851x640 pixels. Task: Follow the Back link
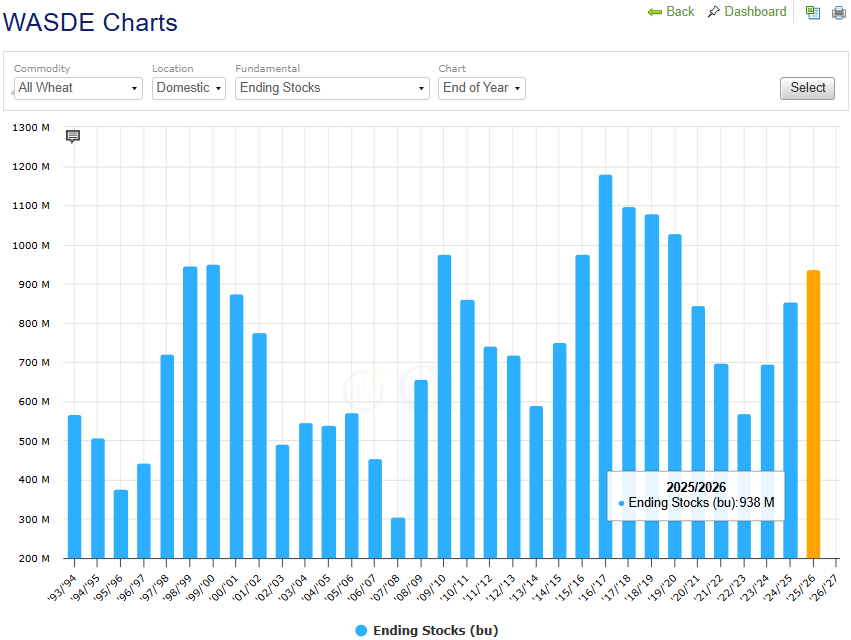[x=680, y=12]
